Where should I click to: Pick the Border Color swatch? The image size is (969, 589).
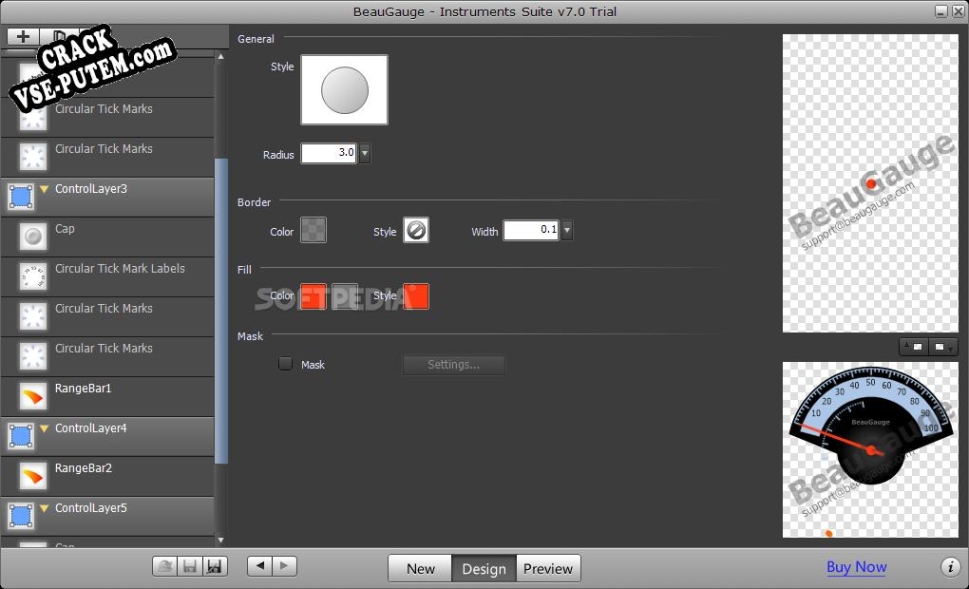tap(313, 231)
